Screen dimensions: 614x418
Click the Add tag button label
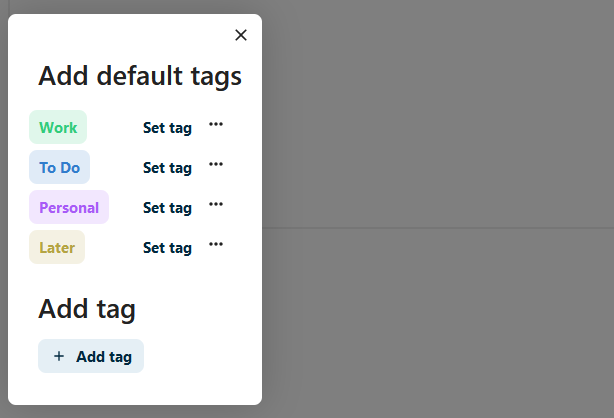tap(104, 356)
